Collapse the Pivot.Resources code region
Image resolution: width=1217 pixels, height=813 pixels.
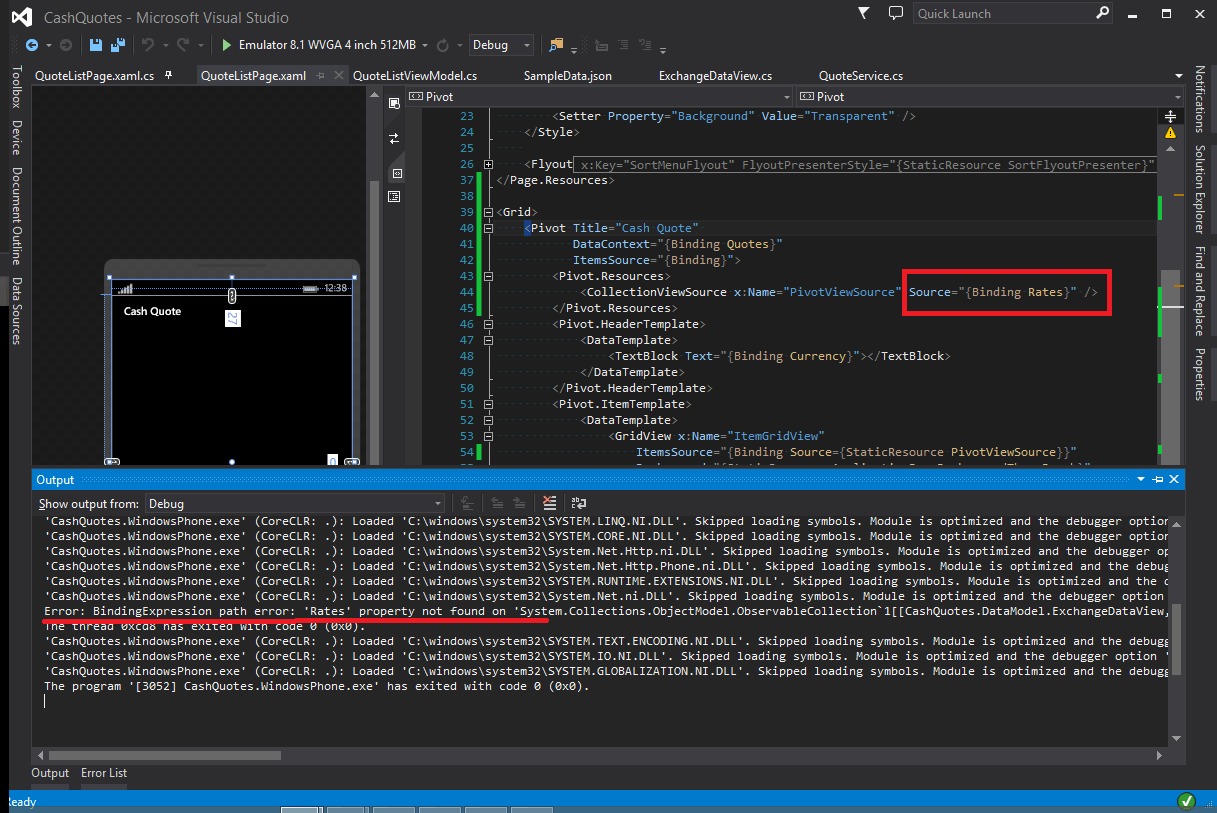tap(487, 275)
